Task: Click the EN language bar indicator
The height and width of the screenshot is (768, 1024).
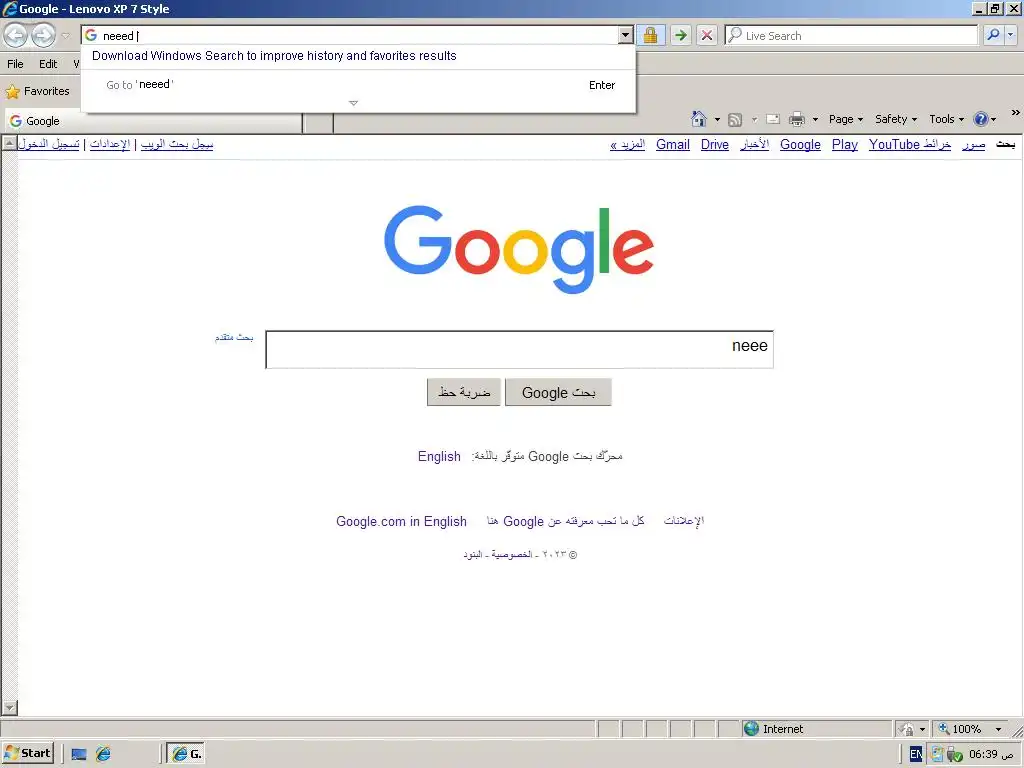Action: pos(916,754)
